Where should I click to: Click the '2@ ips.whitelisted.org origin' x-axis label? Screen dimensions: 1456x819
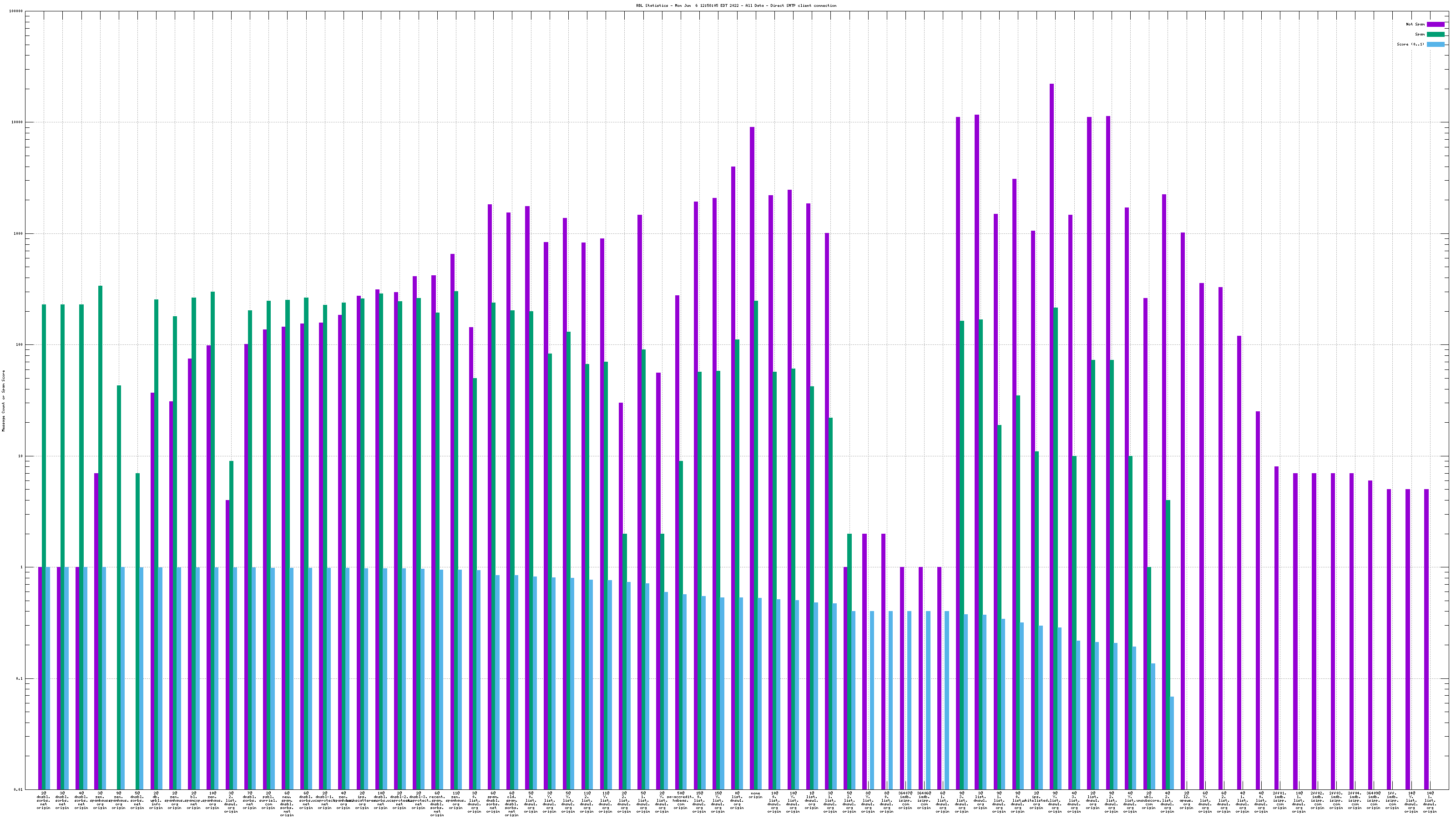(x=1036, y=800)
